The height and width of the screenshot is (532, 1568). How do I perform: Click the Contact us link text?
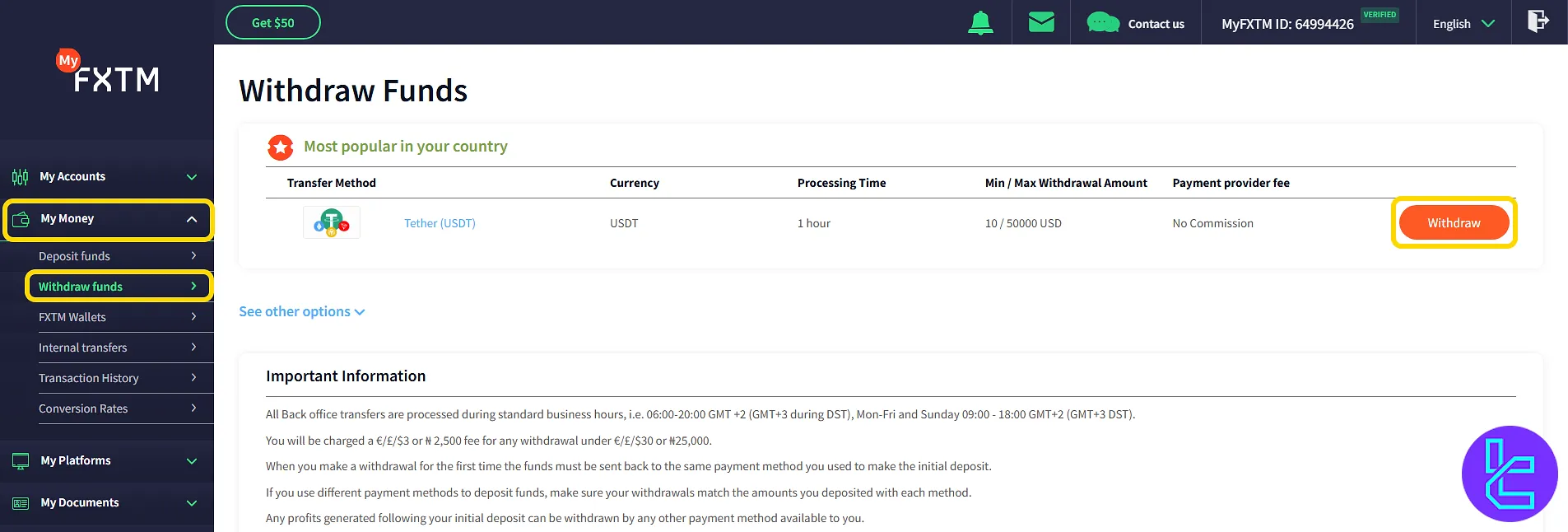click(x=1156, y=24)
